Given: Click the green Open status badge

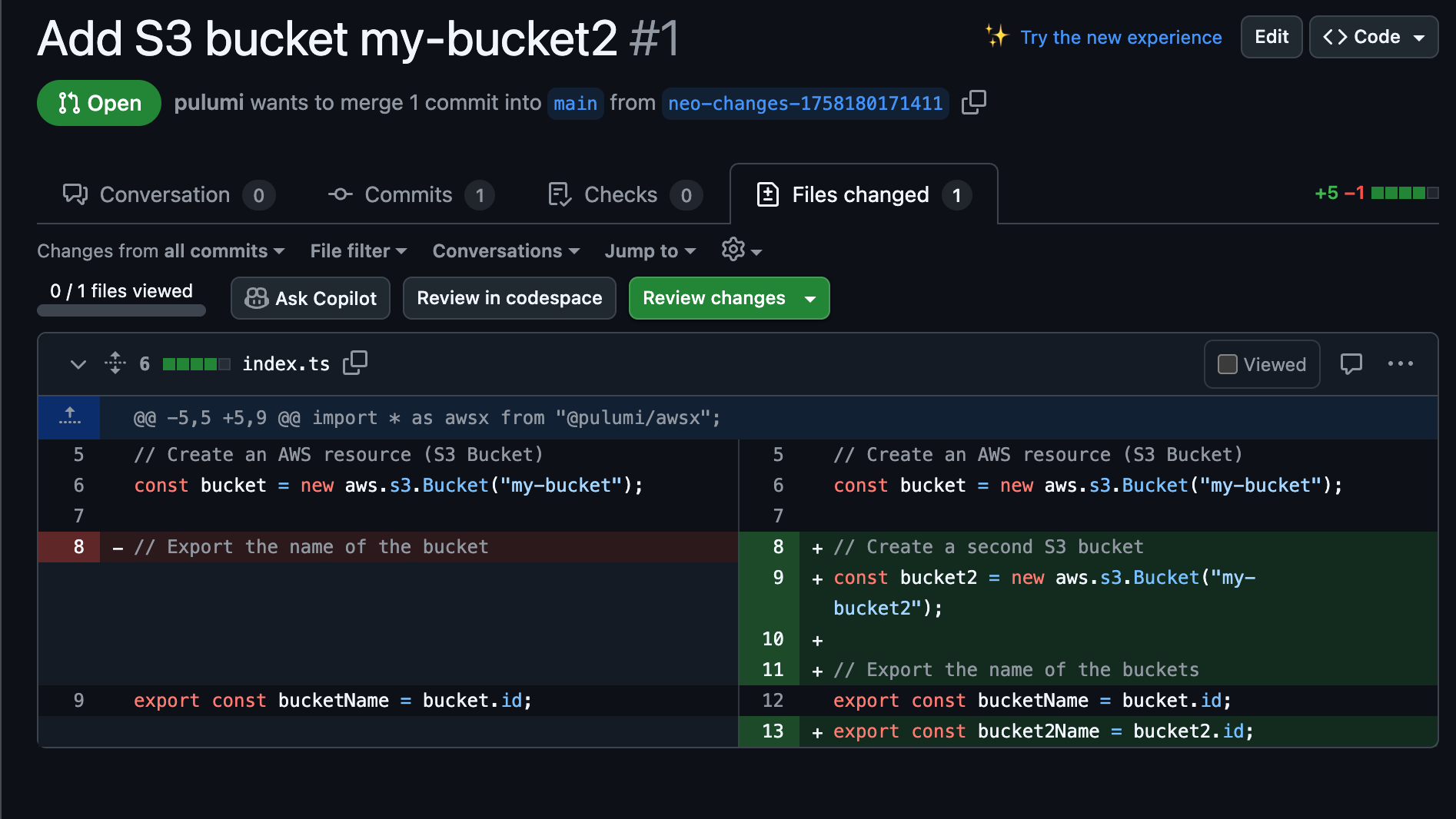Looking at the screenshot, I should (99, 103).
